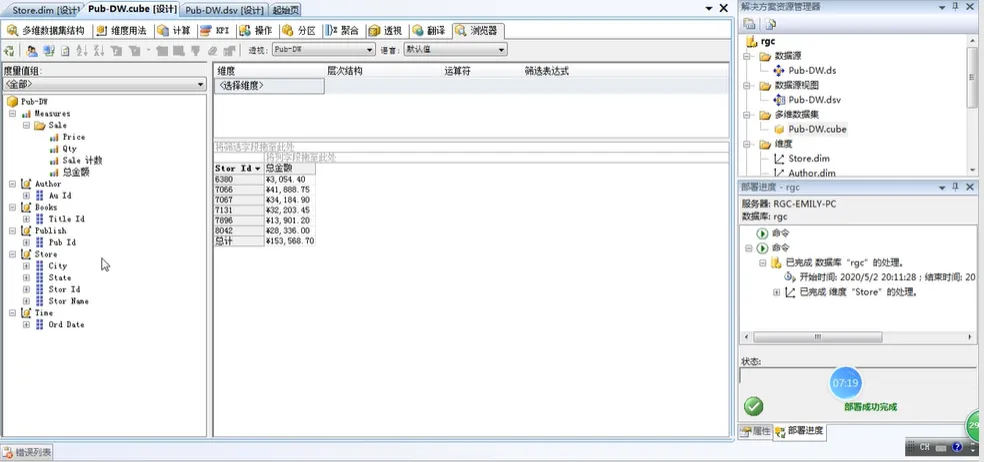Select the 总金额 measure in tree
This screenshot has width=984, height=462.
pyautogui.click(x=75, y=172)
